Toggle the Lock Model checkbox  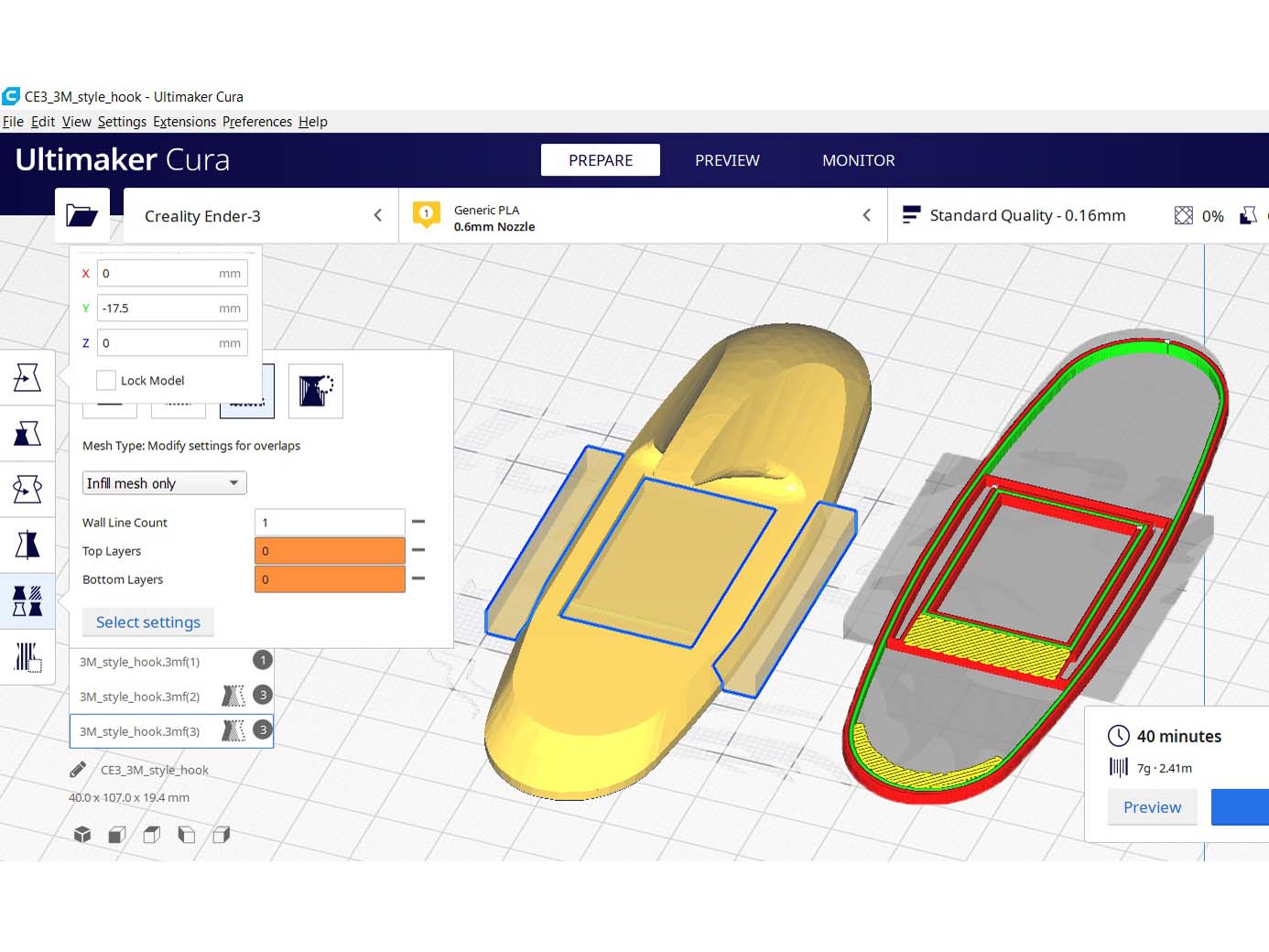pyautogui.click(x=106, y=380)
